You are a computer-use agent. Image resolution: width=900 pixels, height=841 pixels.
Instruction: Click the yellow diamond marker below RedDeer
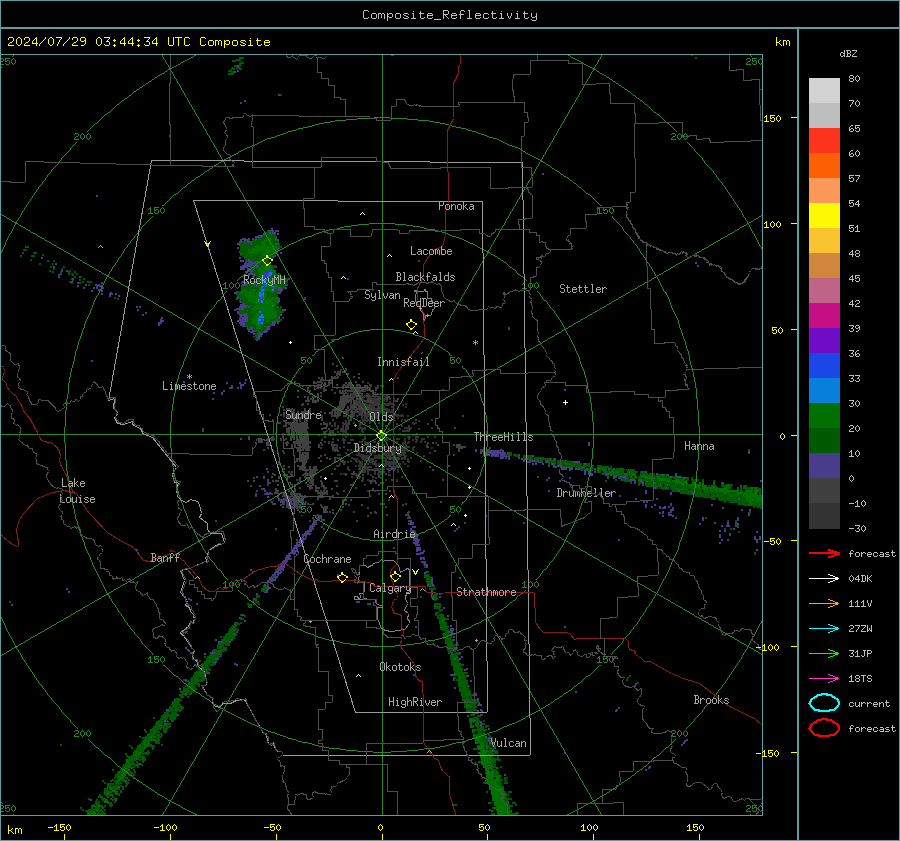coord(412,325)
